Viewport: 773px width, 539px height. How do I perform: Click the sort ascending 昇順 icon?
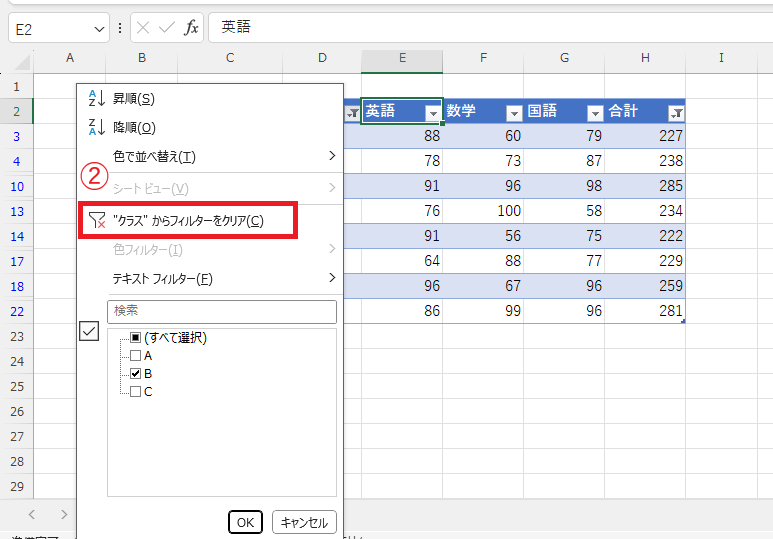pyautogui.click(x=97, y=98)
